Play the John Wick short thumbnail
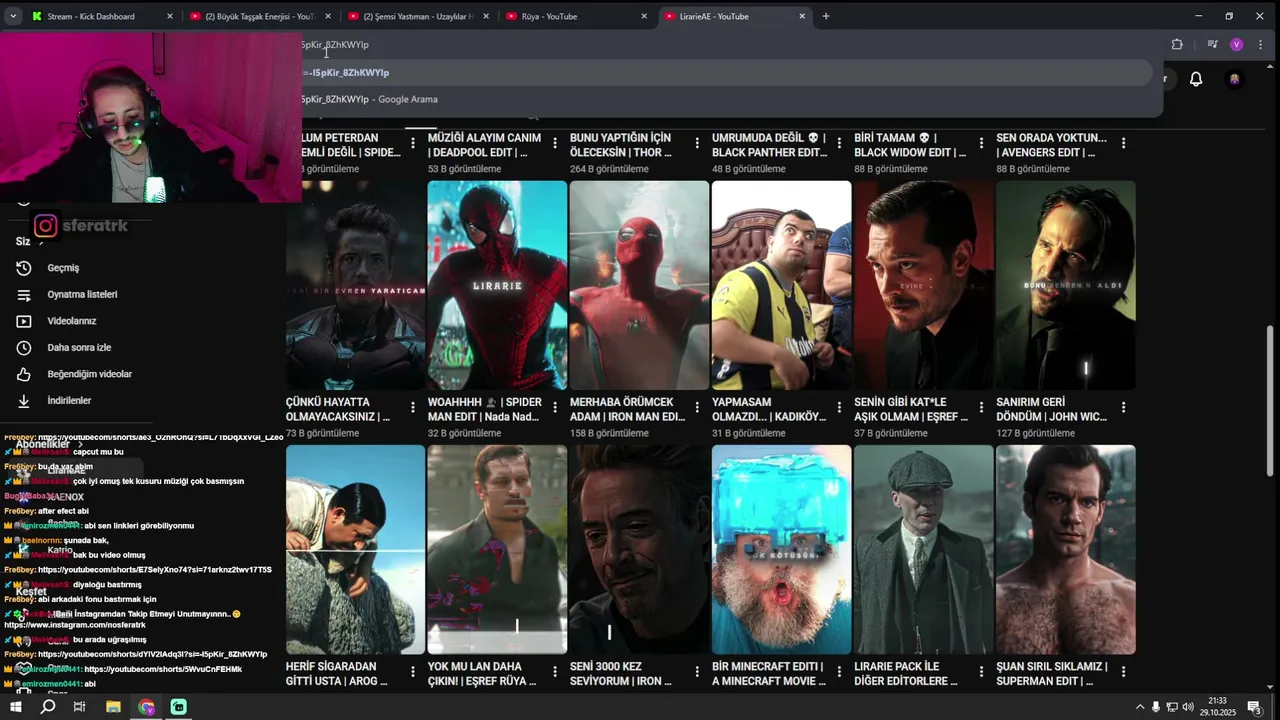Viewport: 1280px width, 720px height. point(1065,285)
